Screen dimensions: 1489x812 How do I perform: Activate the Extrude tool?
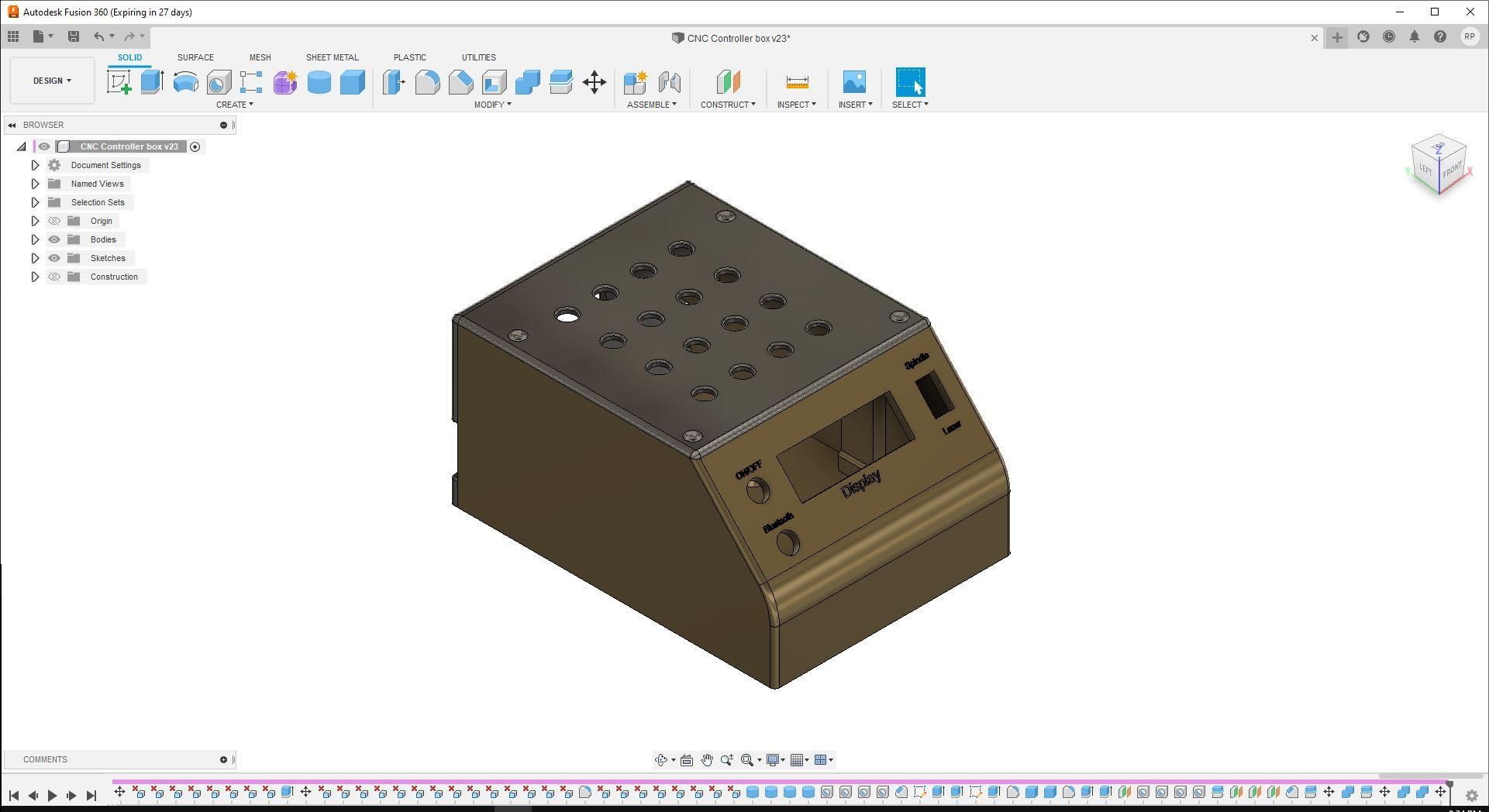[150, 81]
